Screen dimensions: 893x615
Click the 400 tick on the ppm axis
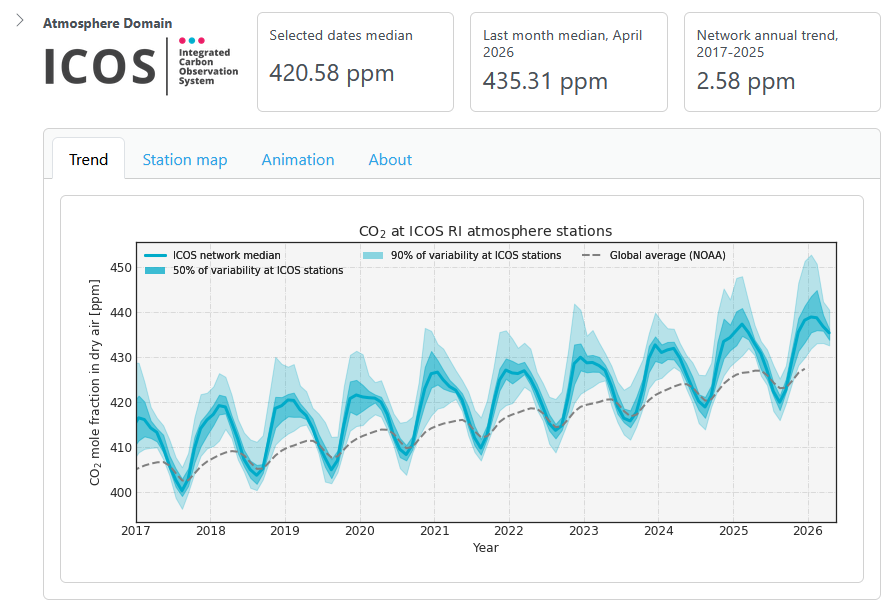pyautogui.click(x=121, y=493)
